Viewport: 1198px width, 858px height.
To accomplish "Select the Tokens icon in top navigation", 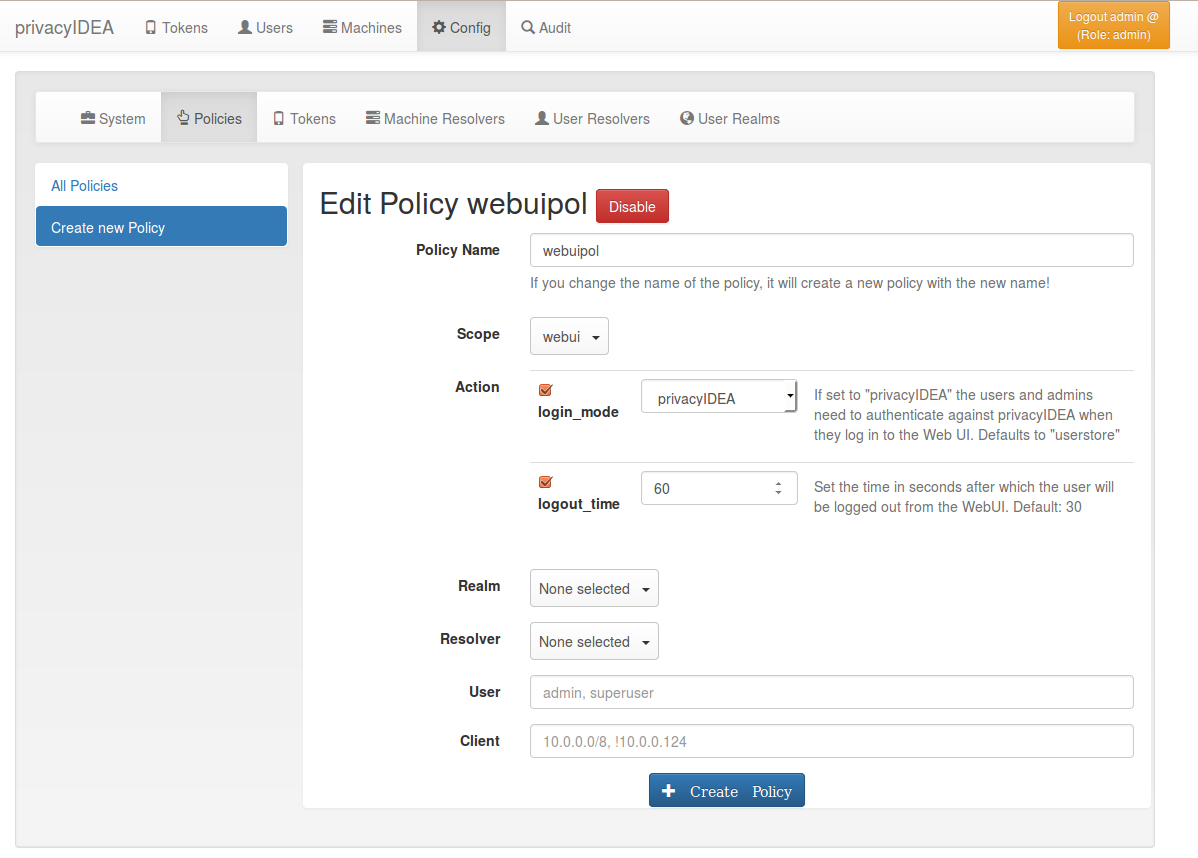I will pos(152,27).
